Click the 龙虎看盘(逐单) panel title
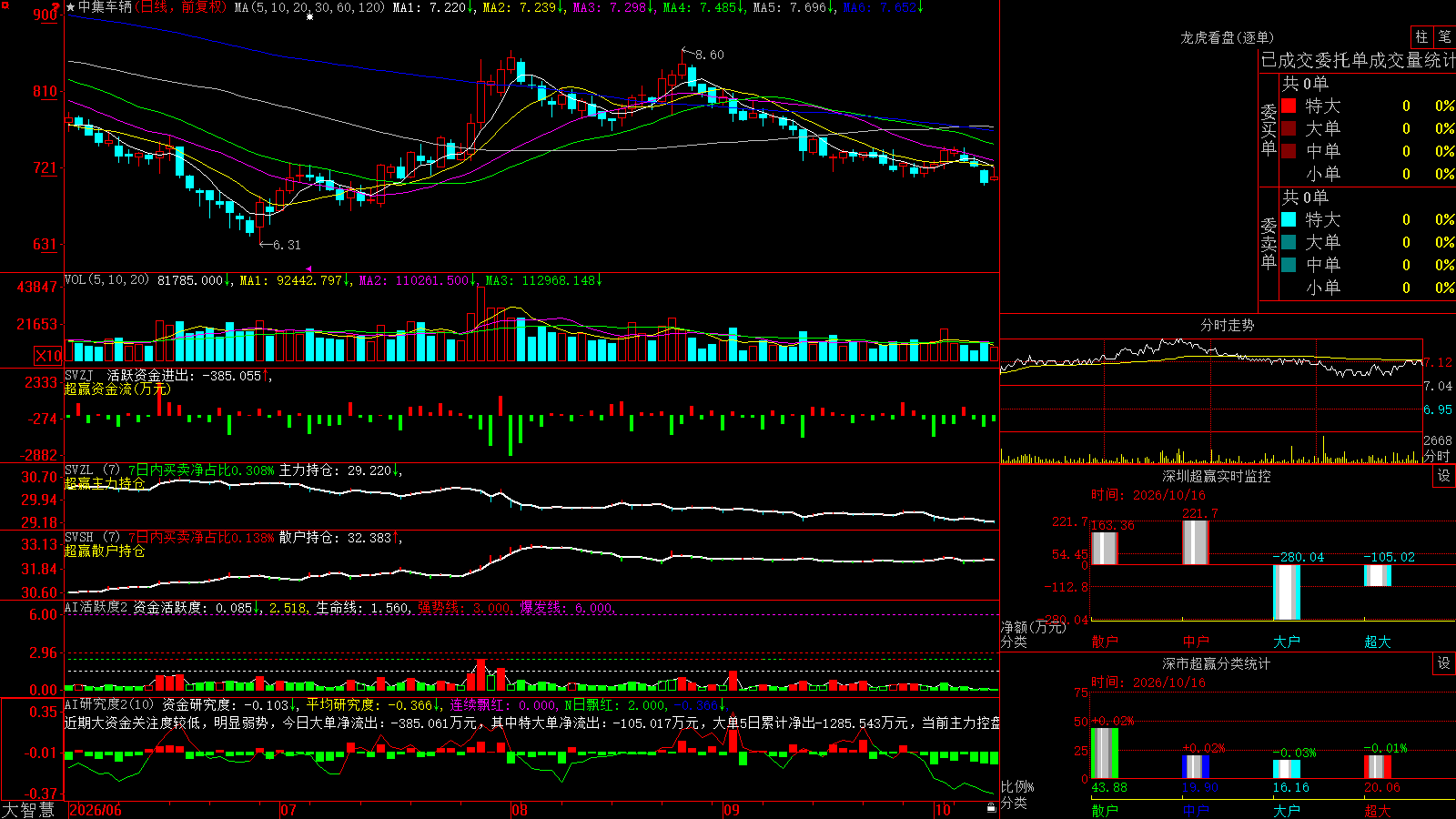This screenshot has width=1456, height=819. [1227, 37]
